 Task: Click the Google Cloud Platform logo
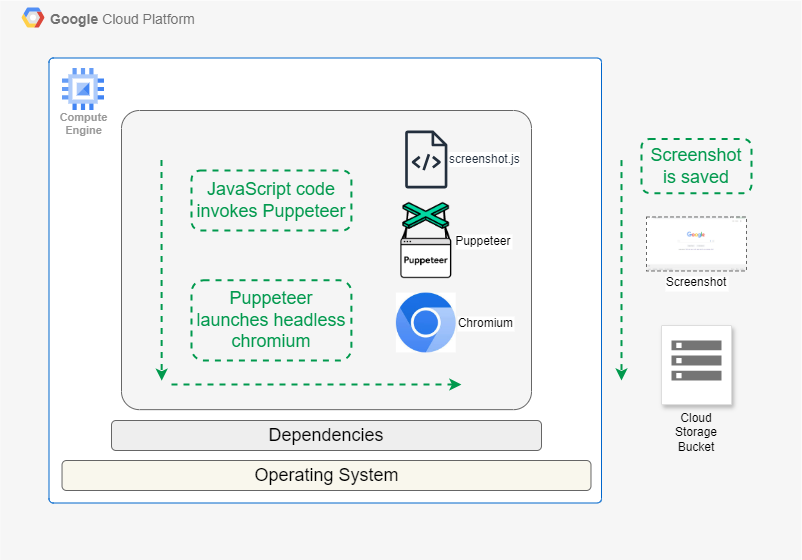(x=33, y=19)
